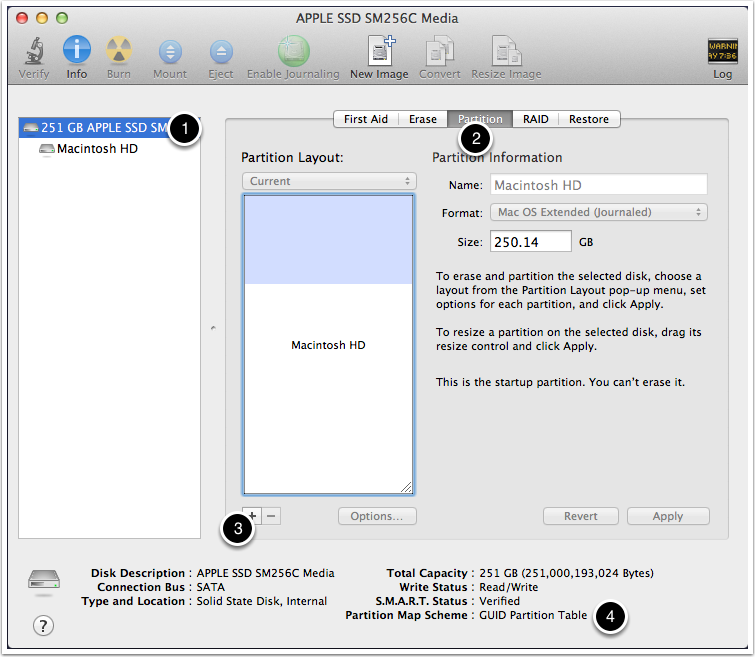This screenshot has height=657, width=755.
Task: Click the Revert button
Action: pos(581,516)
